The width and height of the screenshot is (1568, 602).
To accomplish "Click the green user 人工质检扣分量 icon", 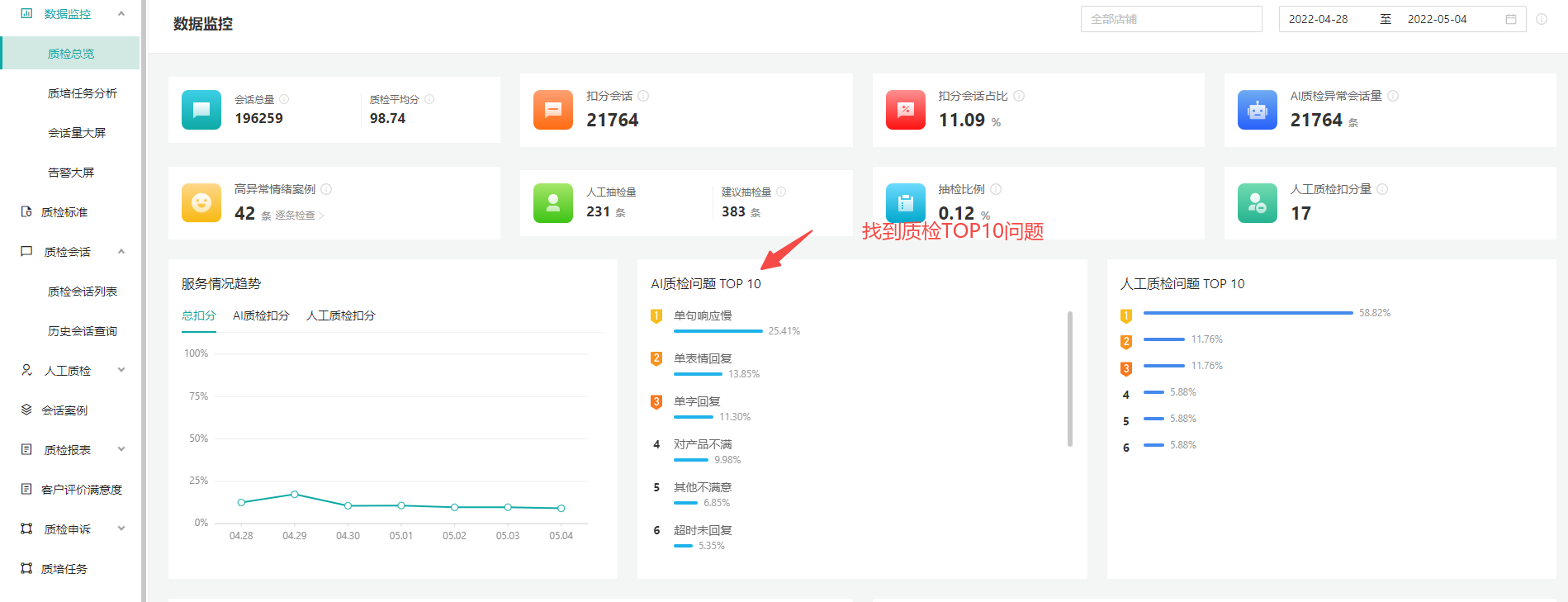I will click(x=1258, y=203).
